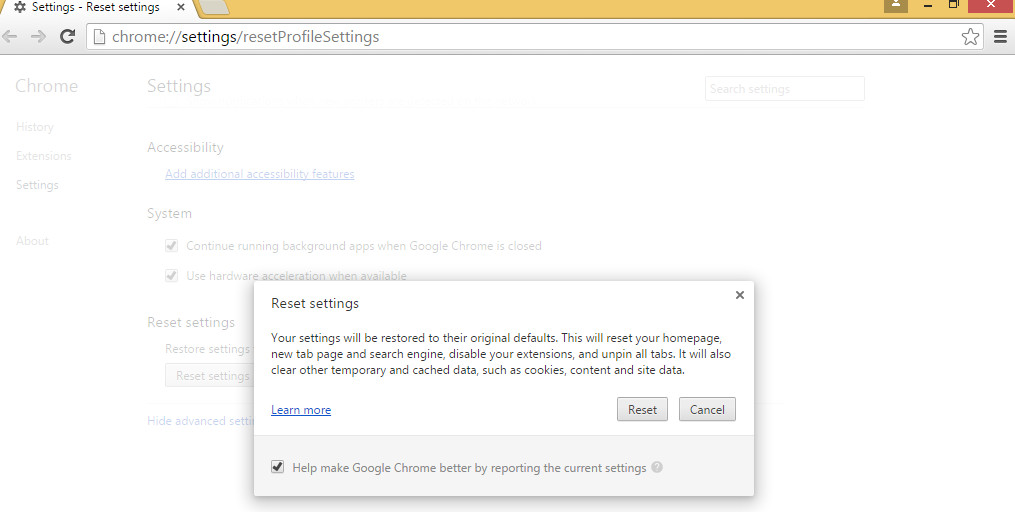Toggle Use hardware acceleration checkbox
Viewport: 1015px width, 512px height.
(172, 275)
